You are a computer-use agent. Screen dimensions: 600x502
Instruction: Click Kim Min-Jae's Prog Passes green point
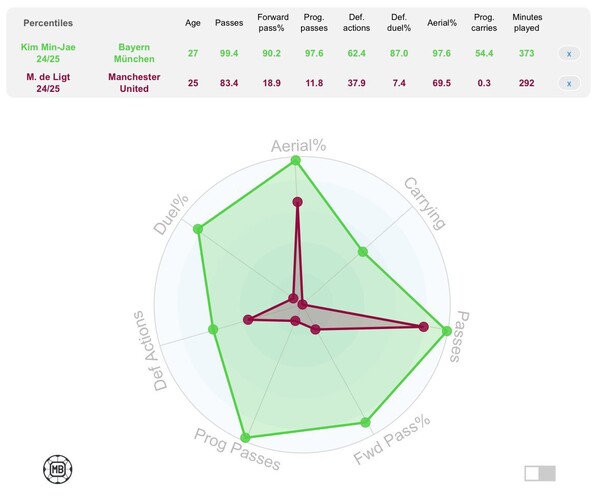pyautogui.click(x=245, y=438)
